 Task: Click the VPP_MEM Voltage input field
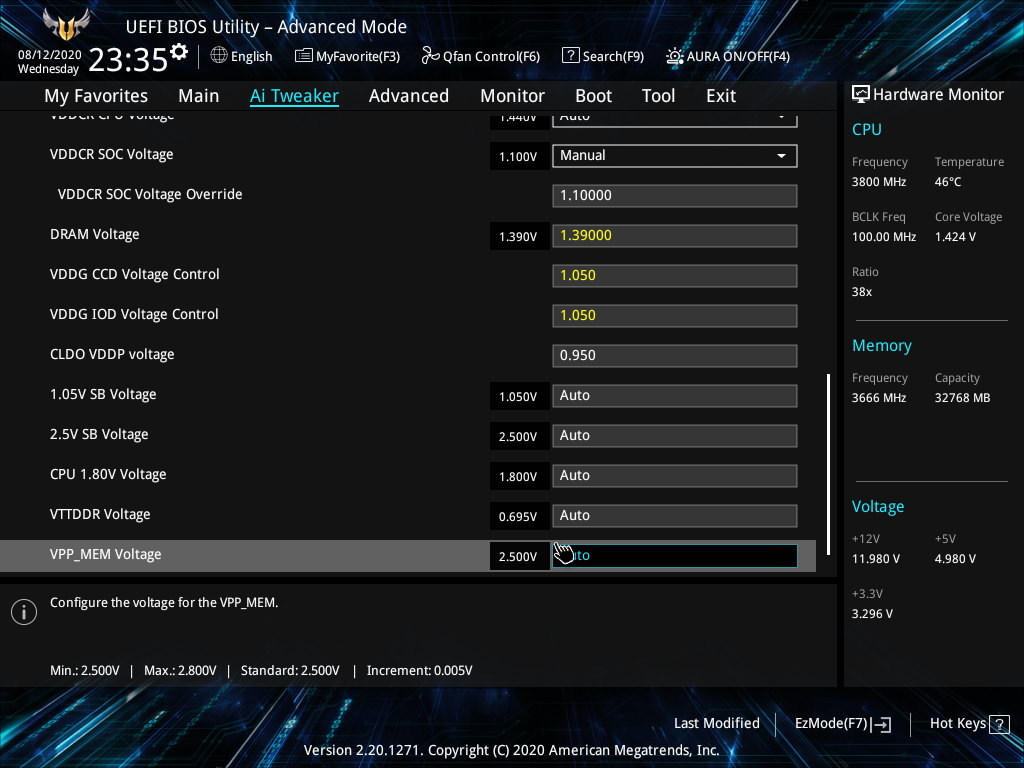pyautogui.click(x=675, y=556)
